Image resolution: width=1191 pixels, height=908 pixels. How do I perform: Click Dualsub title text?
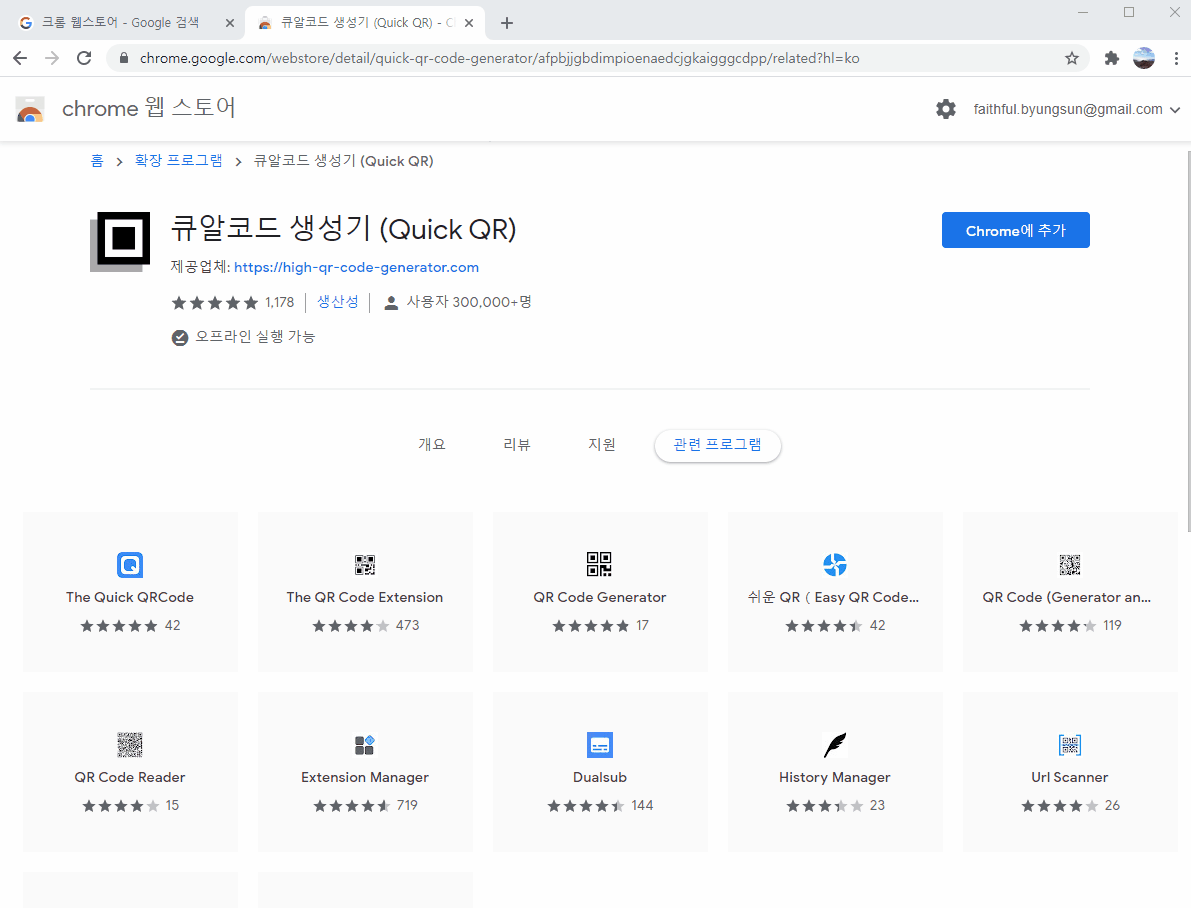pyautogui.click(x=600, y=777)
